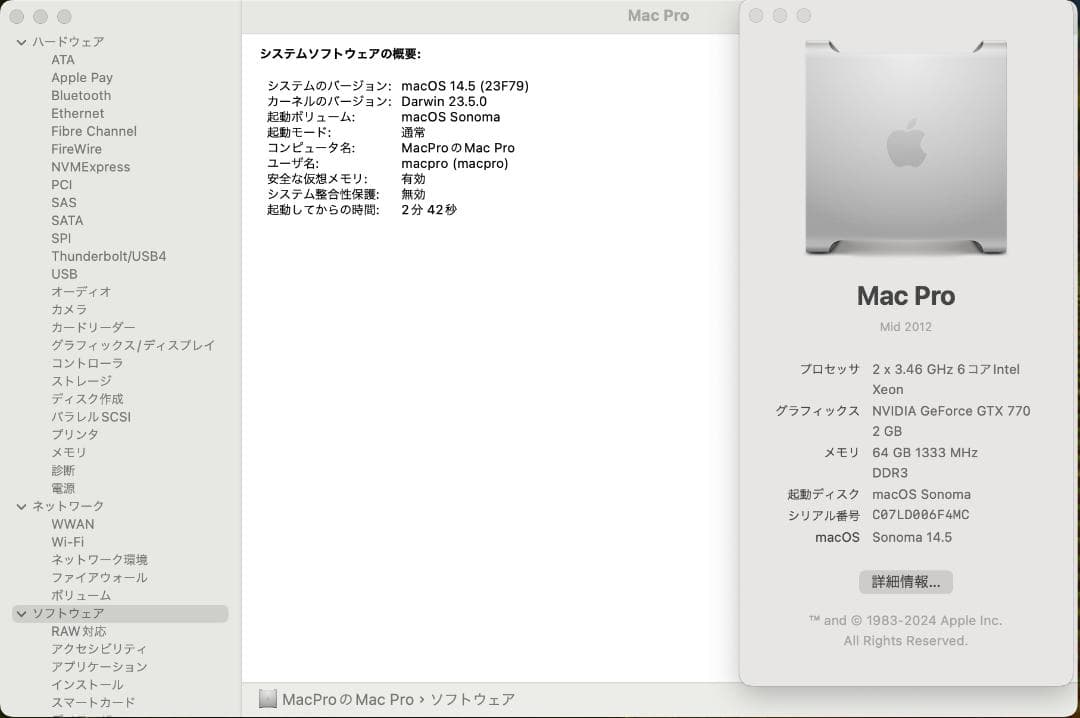This screenshot has height=718, width=1080.
Task: Open NVMExpress details
Action: 90,167
